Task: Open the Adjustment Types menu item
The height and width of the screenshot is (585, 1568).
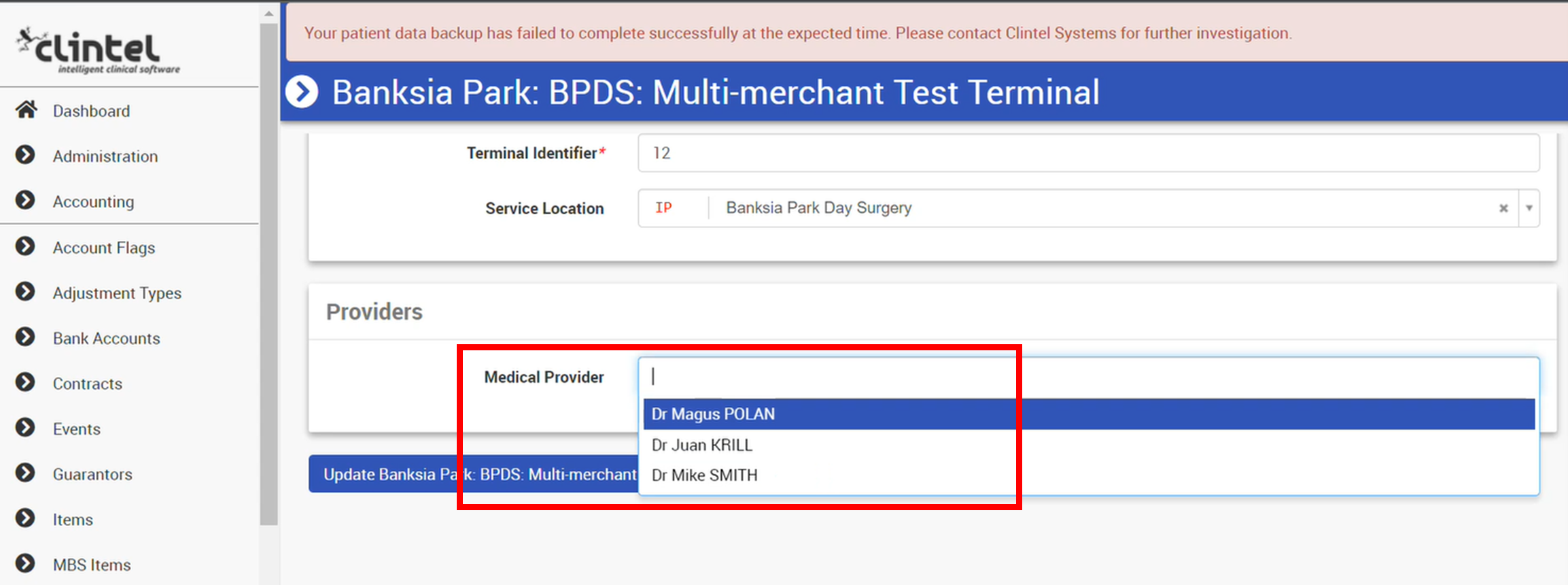Action: pyautogui.click(x=117, y=292)
